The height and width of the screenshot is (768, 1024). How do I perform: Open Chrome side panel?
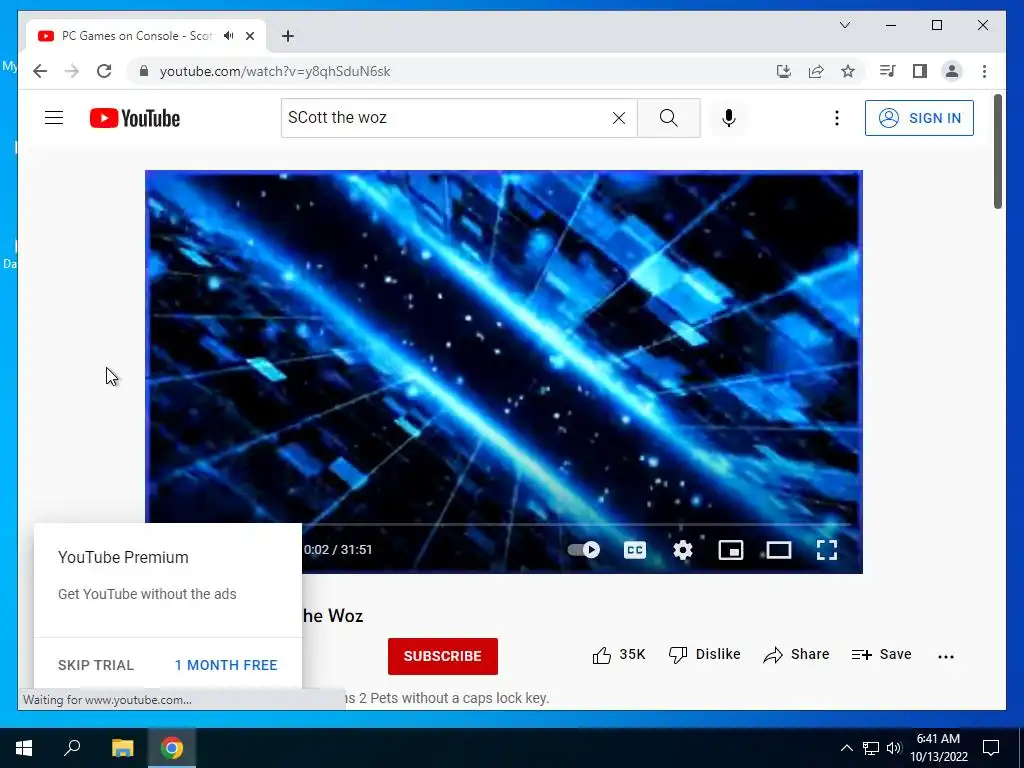coord(920,71)
